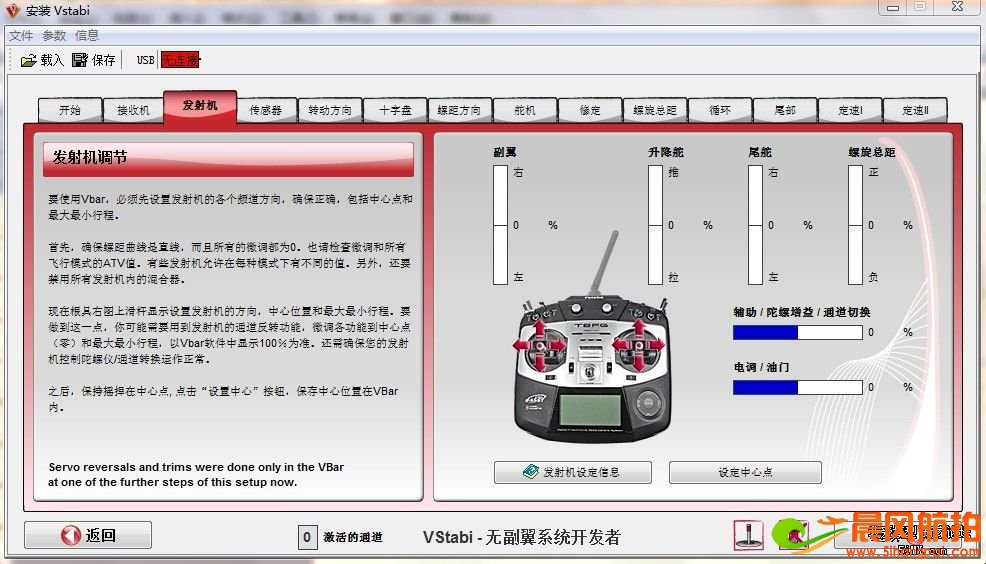Click the 返回 (Back) button
The image size is (986, 564).
coord(88,535)
